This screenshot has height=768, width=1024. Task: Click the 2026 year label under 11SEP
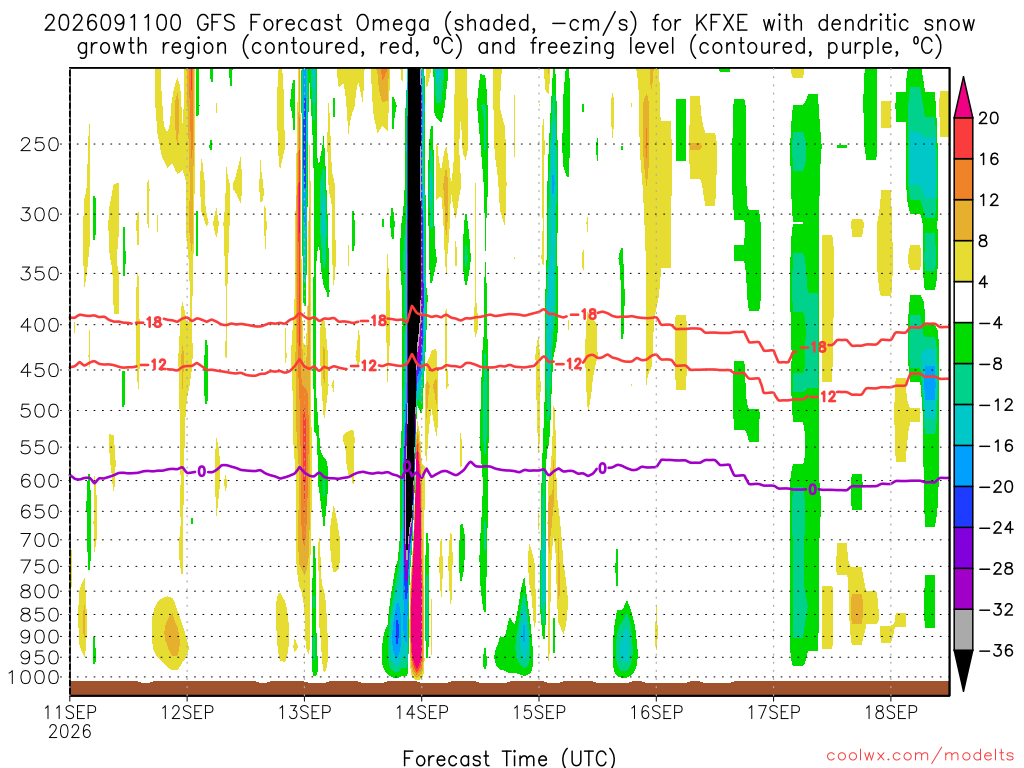click(x=70, y=732)
